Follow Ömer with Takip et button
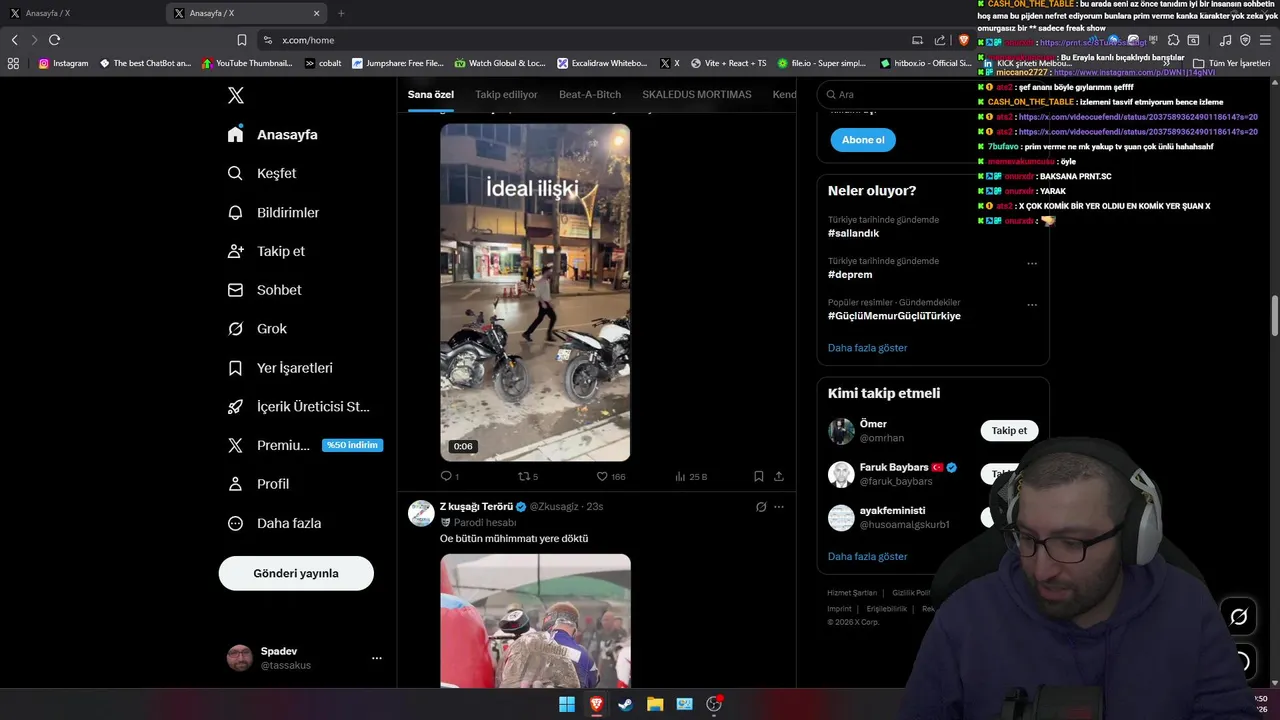 pyautogui.click(x=1009, y=431)
